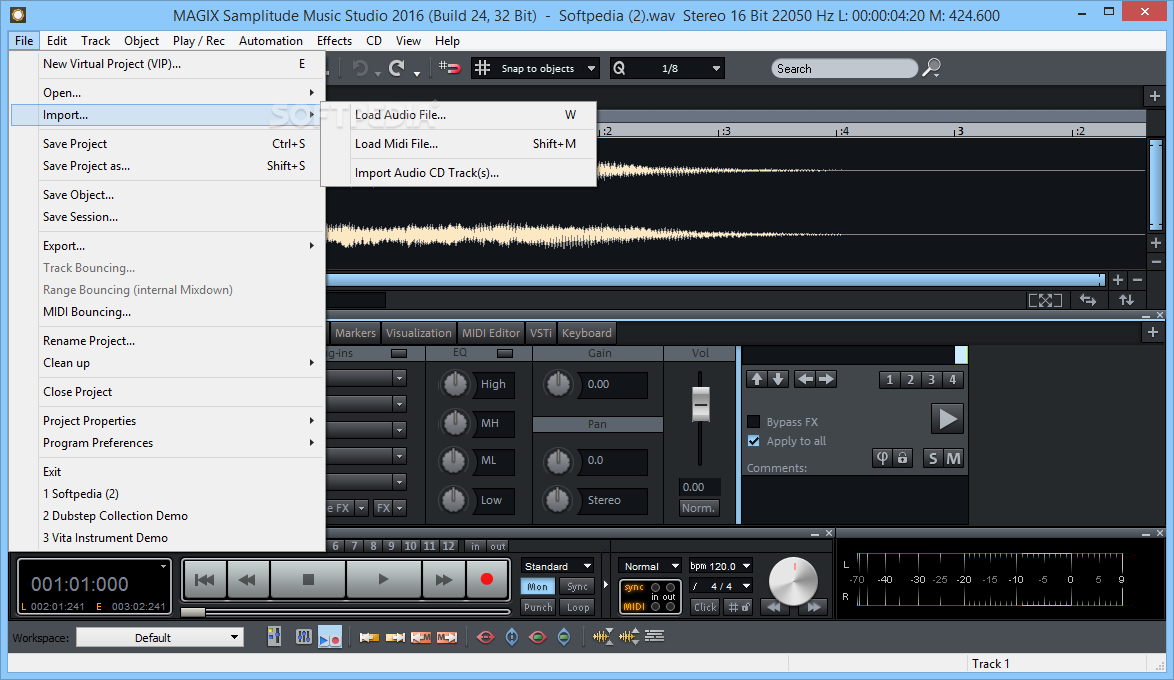Click the zoom to fit bracket icon
This screenshot has width=1174, height=680.
point(1045,300)
